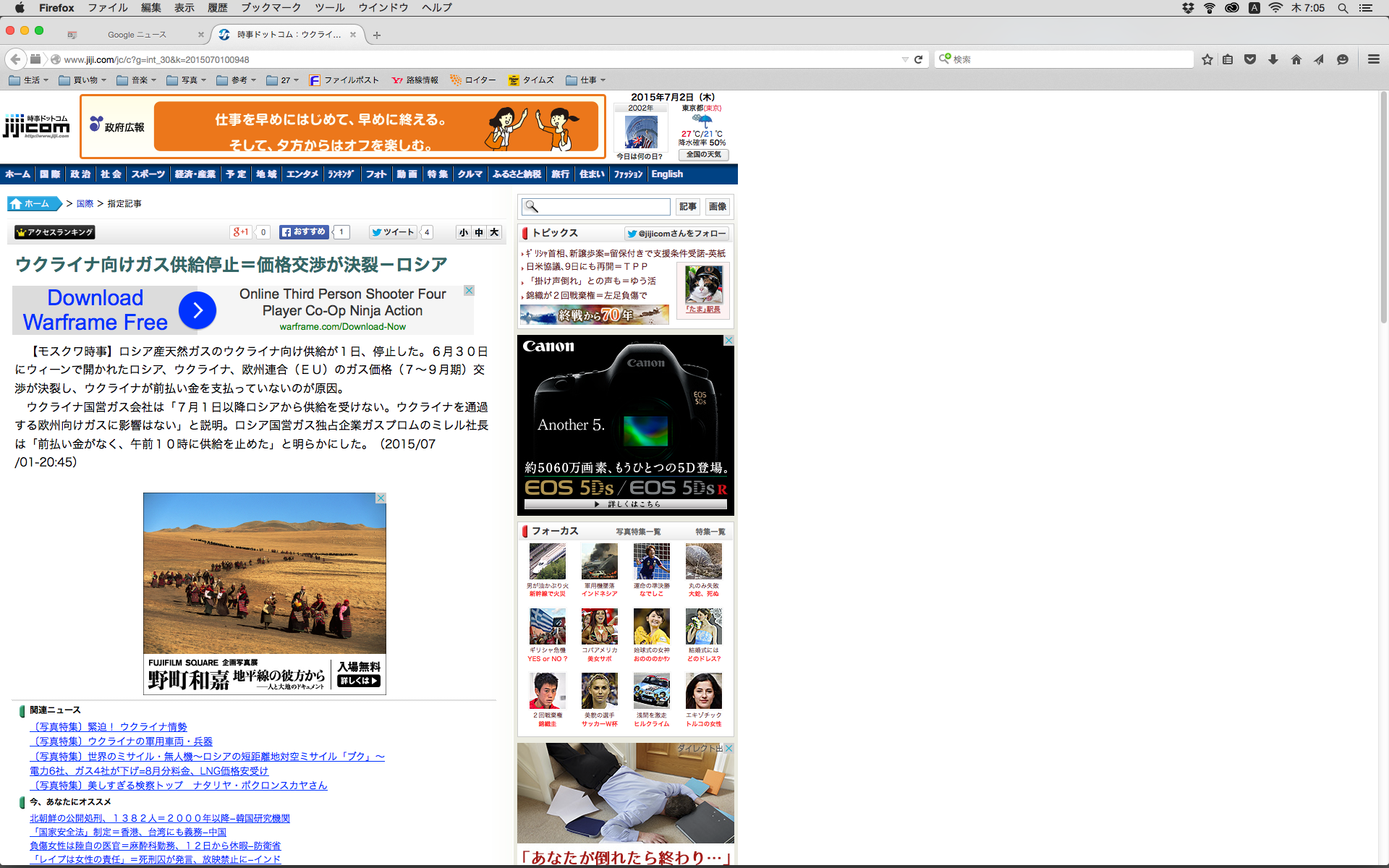Select the small (小) font size toggle
Viewport: 1389px width, 868px height.
click(464, 232)
